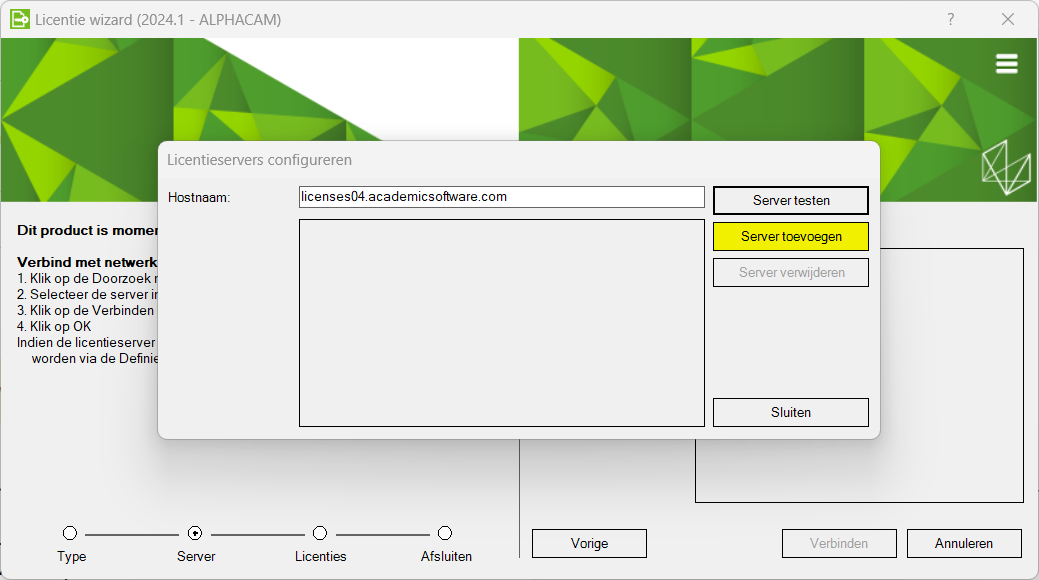1039x580 pixels.
Task: Add server with Server toevoegen
Action: click(x=791, y=237)
